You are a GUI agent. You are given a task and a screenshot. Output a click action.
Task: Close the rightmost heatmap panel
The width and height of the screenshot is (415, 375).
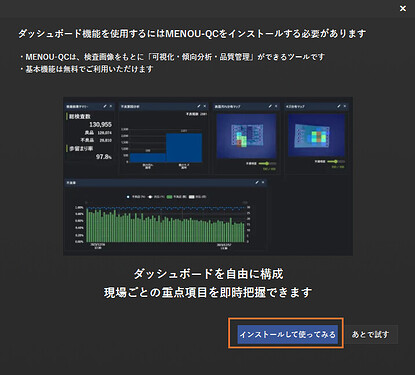345,106
